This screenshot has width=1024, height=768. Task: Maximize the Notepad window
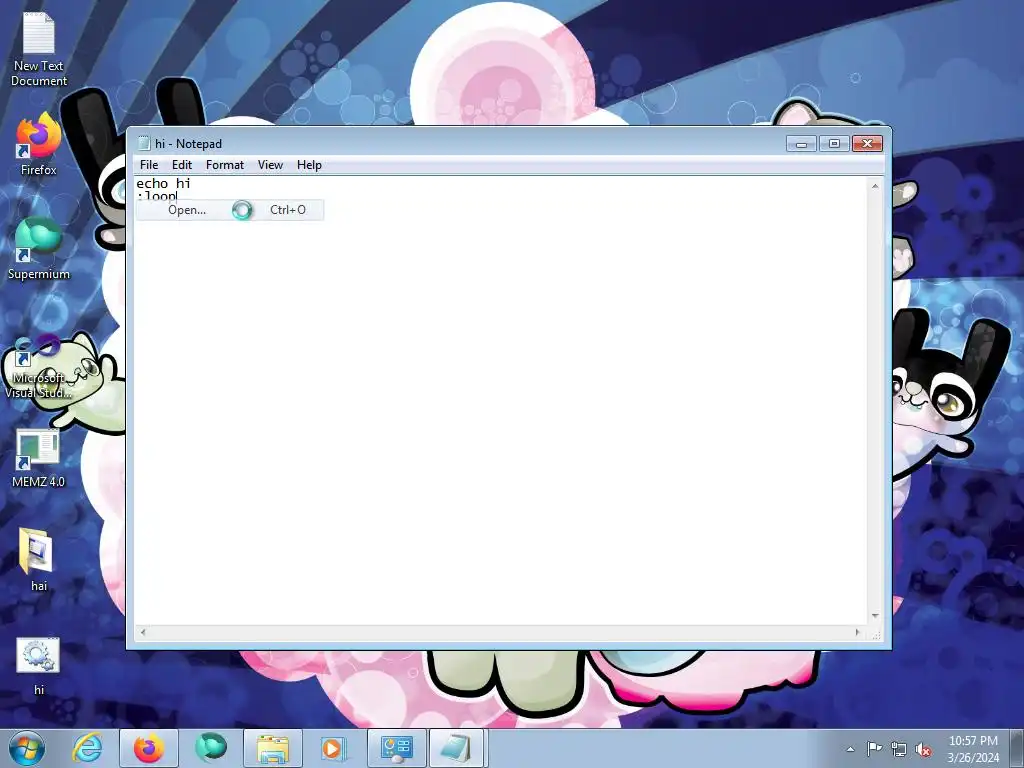point(834,144)
